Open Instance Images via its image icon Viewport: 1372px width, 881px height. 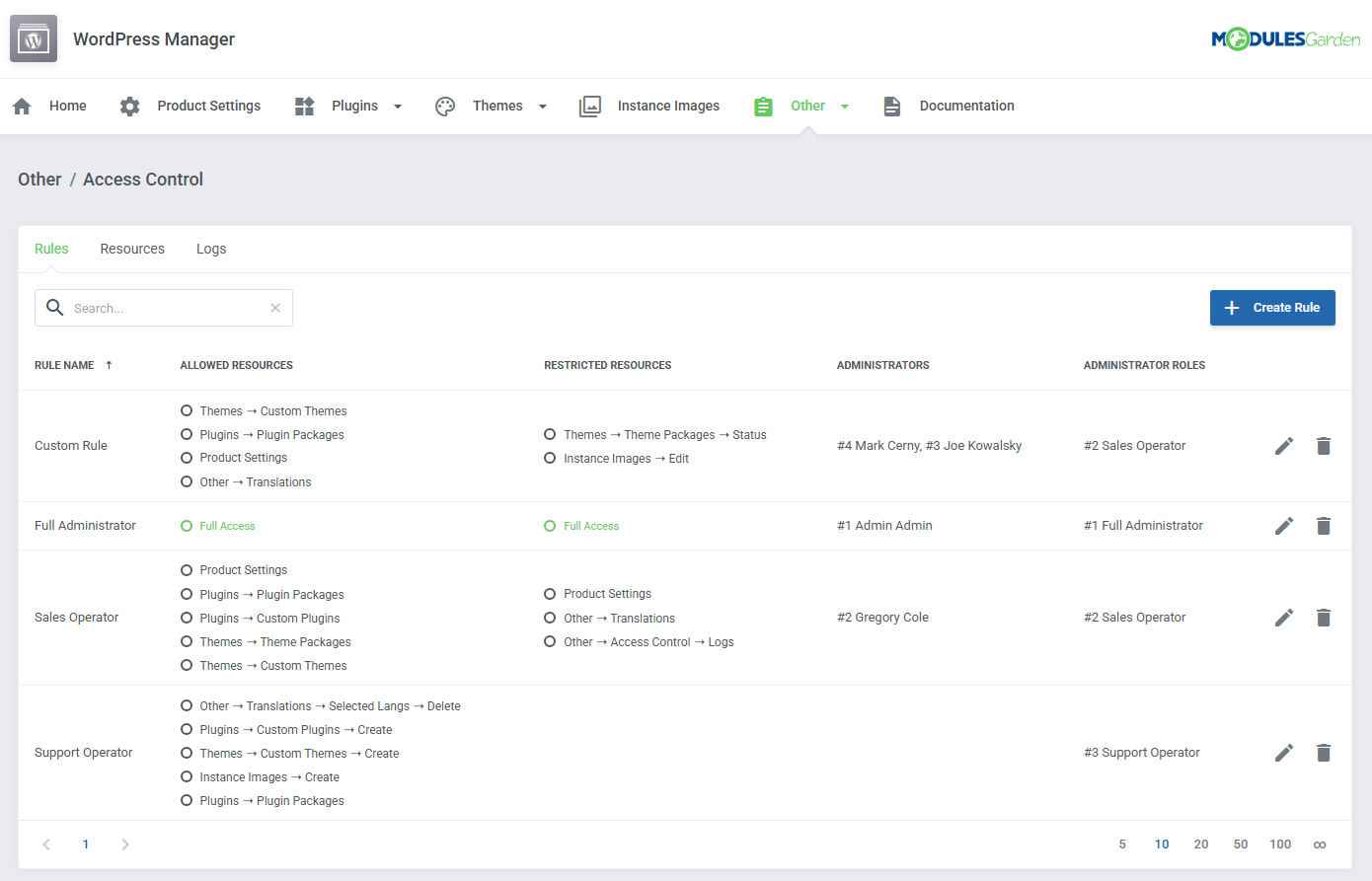(x=590, y=105)
